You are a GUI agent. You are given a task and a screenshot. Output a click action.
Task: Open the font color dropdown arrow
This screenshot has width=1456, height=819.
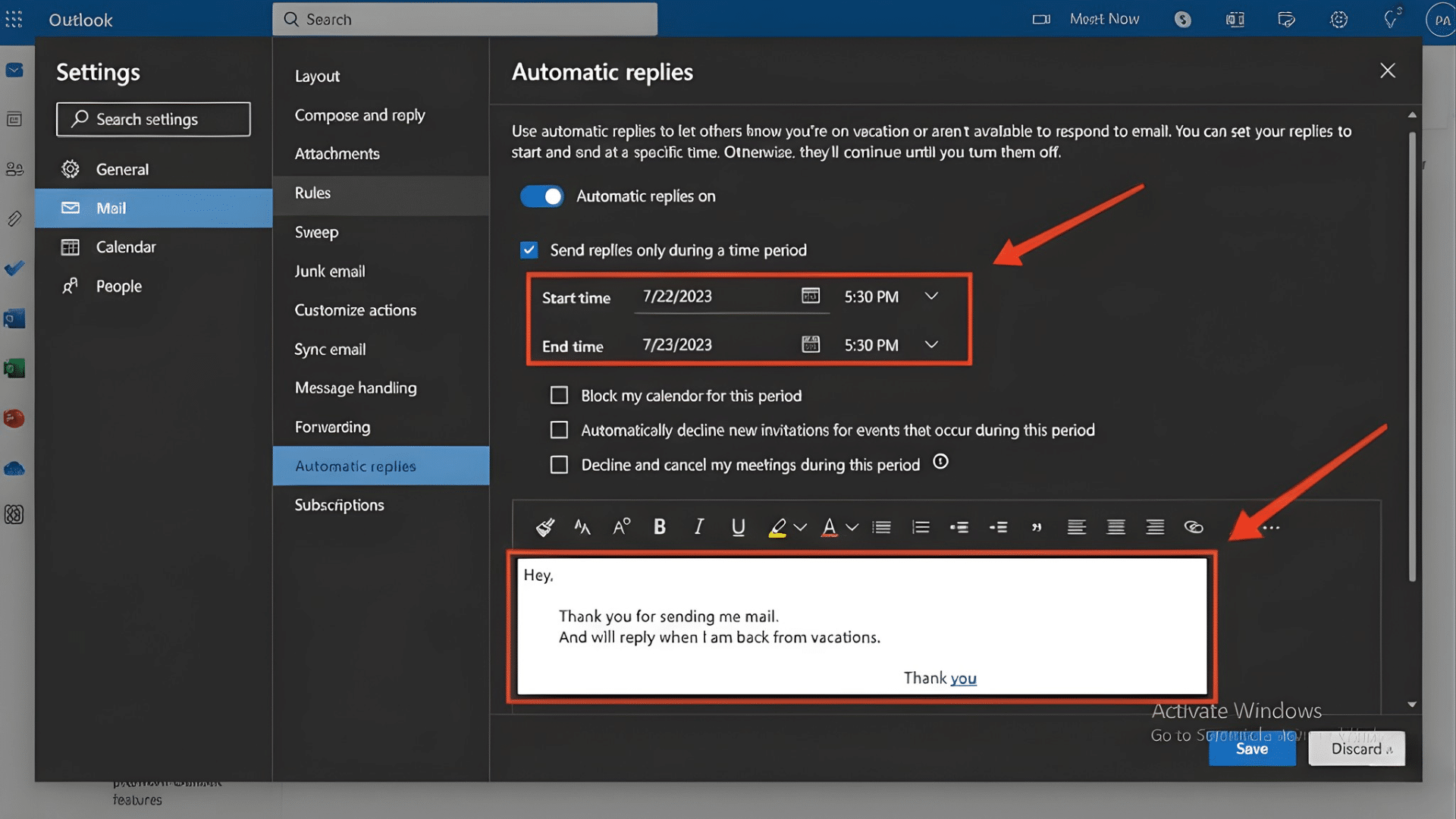[x=851, y=526]
